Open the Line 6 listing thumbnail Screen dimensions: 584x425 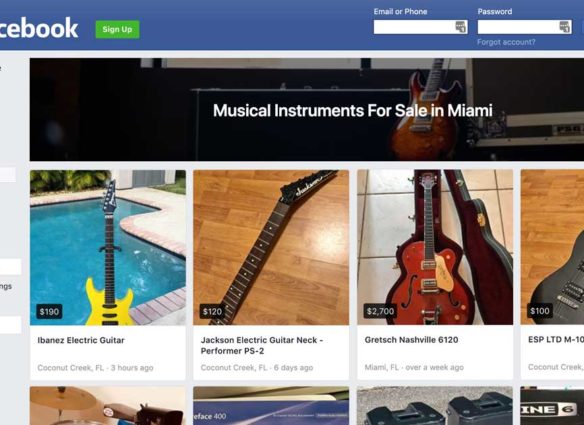[x=552, y=406]
